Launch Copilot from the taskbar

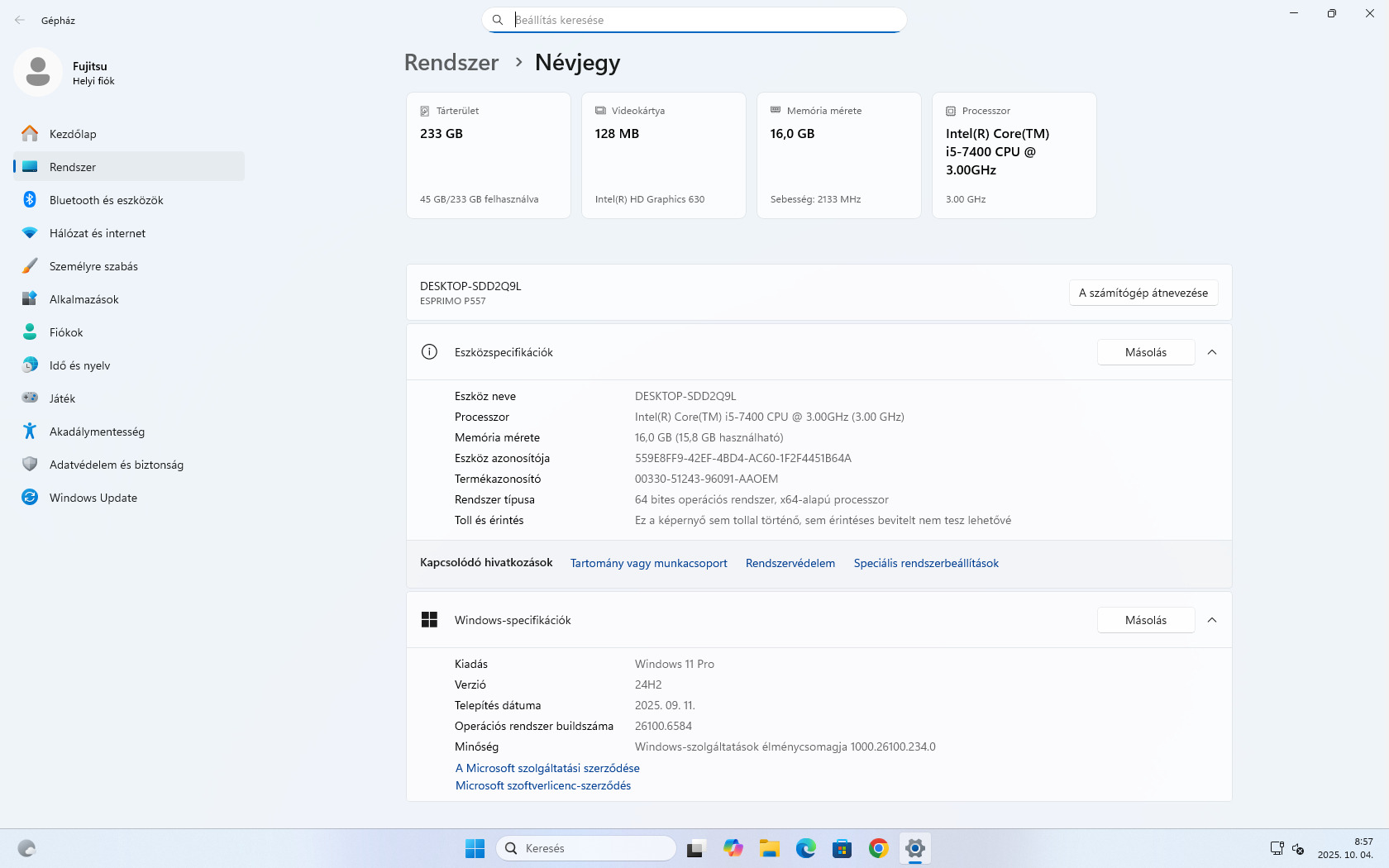[x=733, y=848]
